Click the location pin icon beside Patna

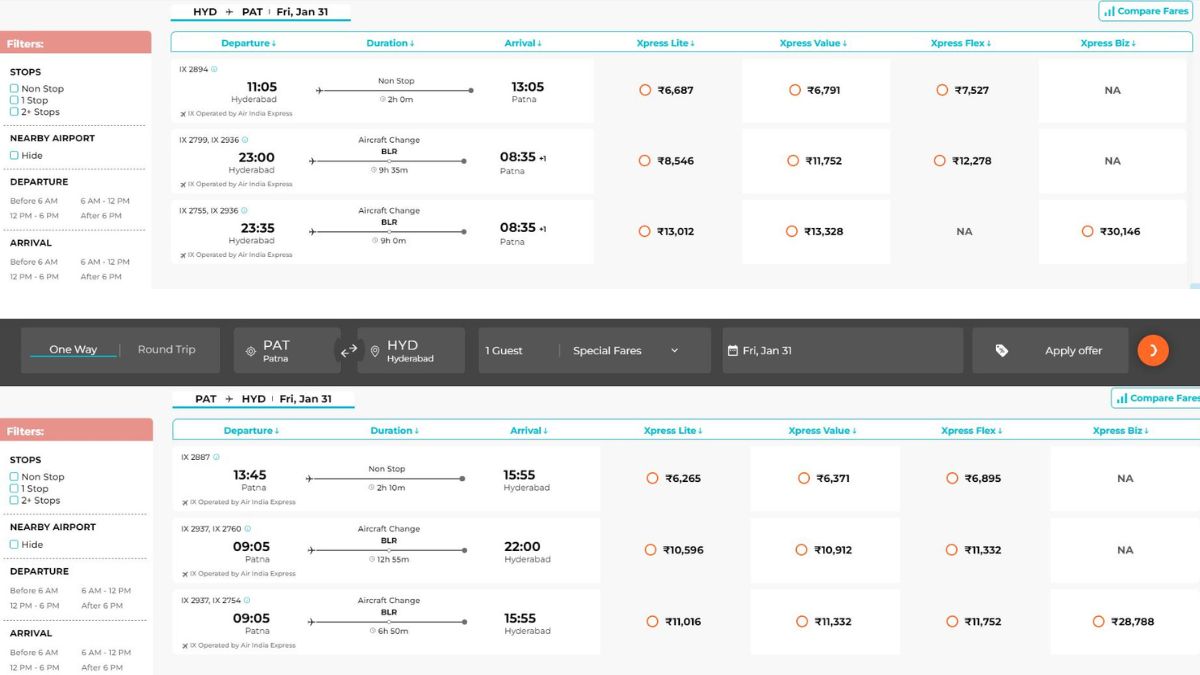(250, 350)
